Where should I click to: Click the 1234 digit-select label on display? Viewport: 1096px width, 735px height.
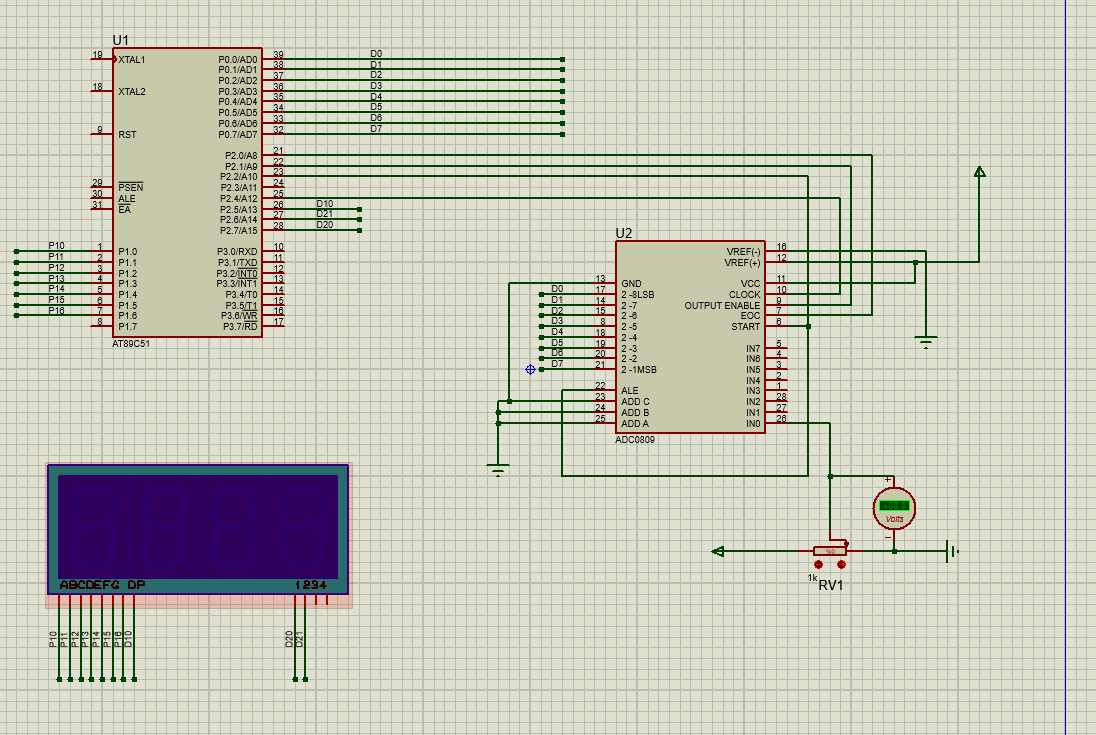[x=310, y=585]
